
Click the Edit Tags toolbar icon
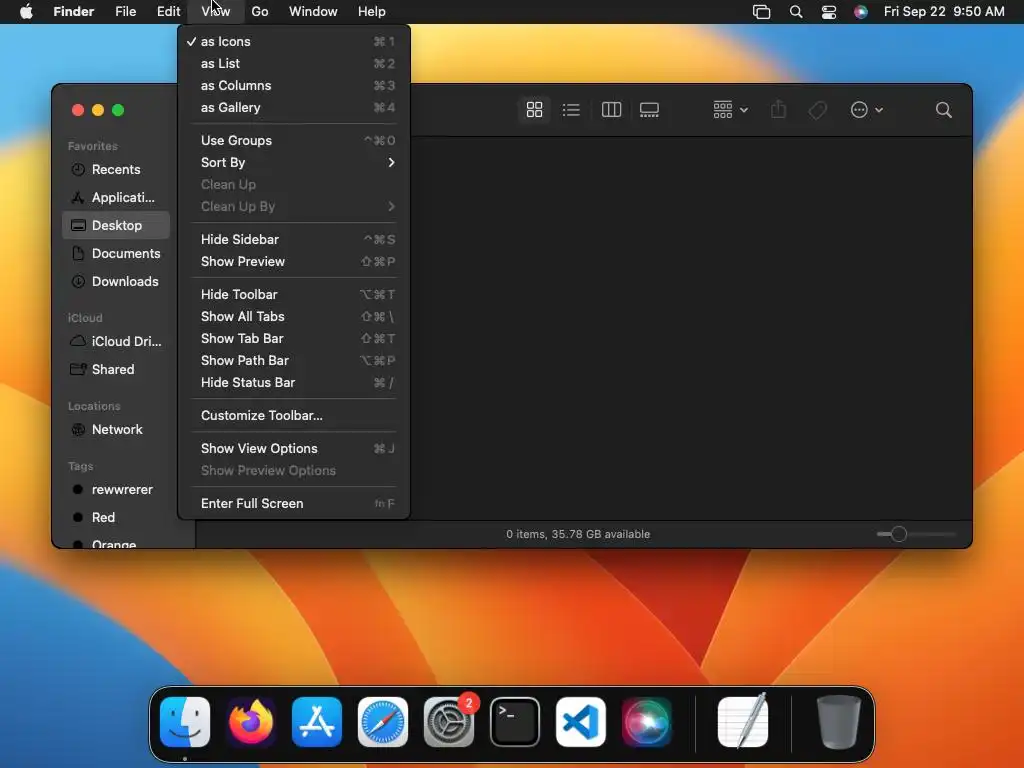[x=818, y=110]
